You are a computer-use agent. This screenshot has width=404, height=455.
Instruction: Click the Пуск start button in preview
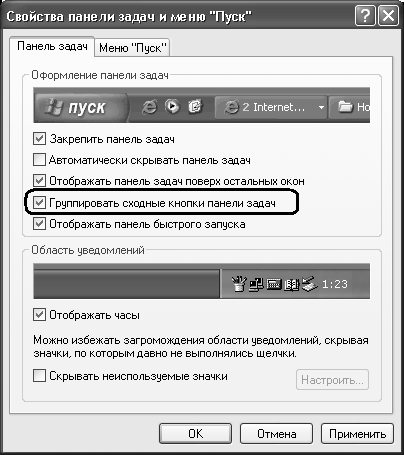(x=80, y=107)
